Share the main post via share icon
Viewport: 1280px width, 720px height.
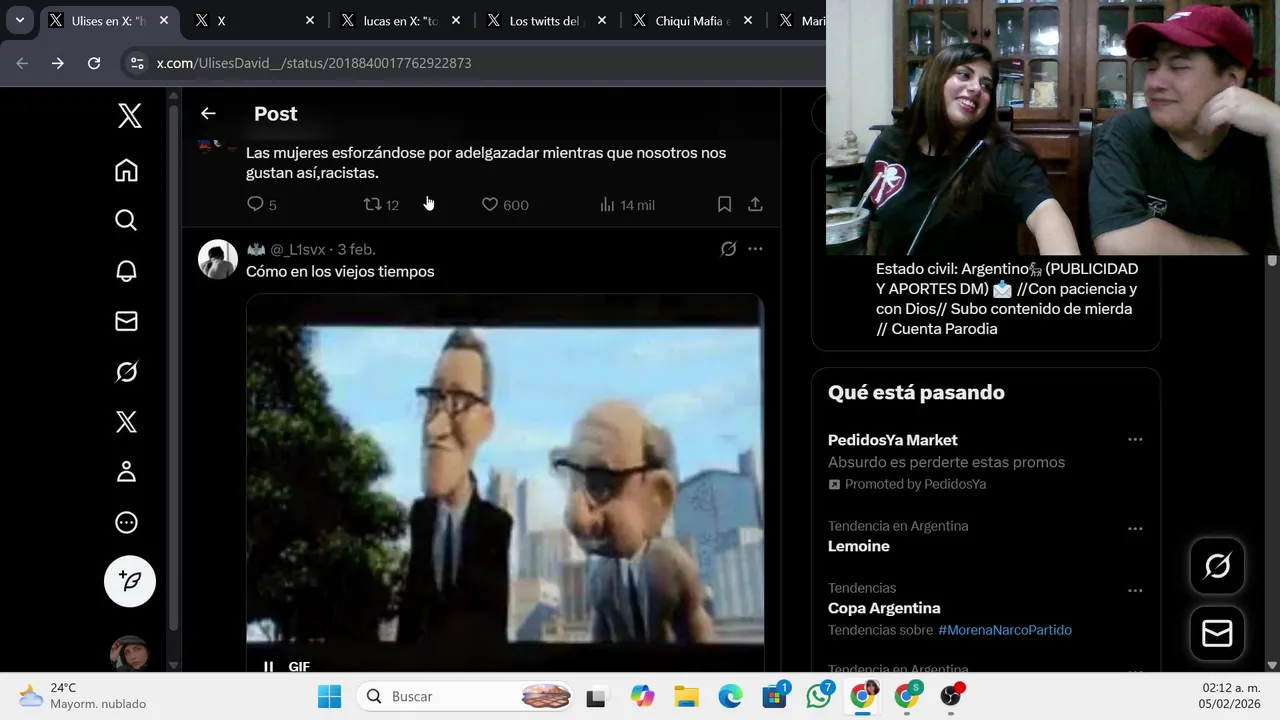(755, 204)
